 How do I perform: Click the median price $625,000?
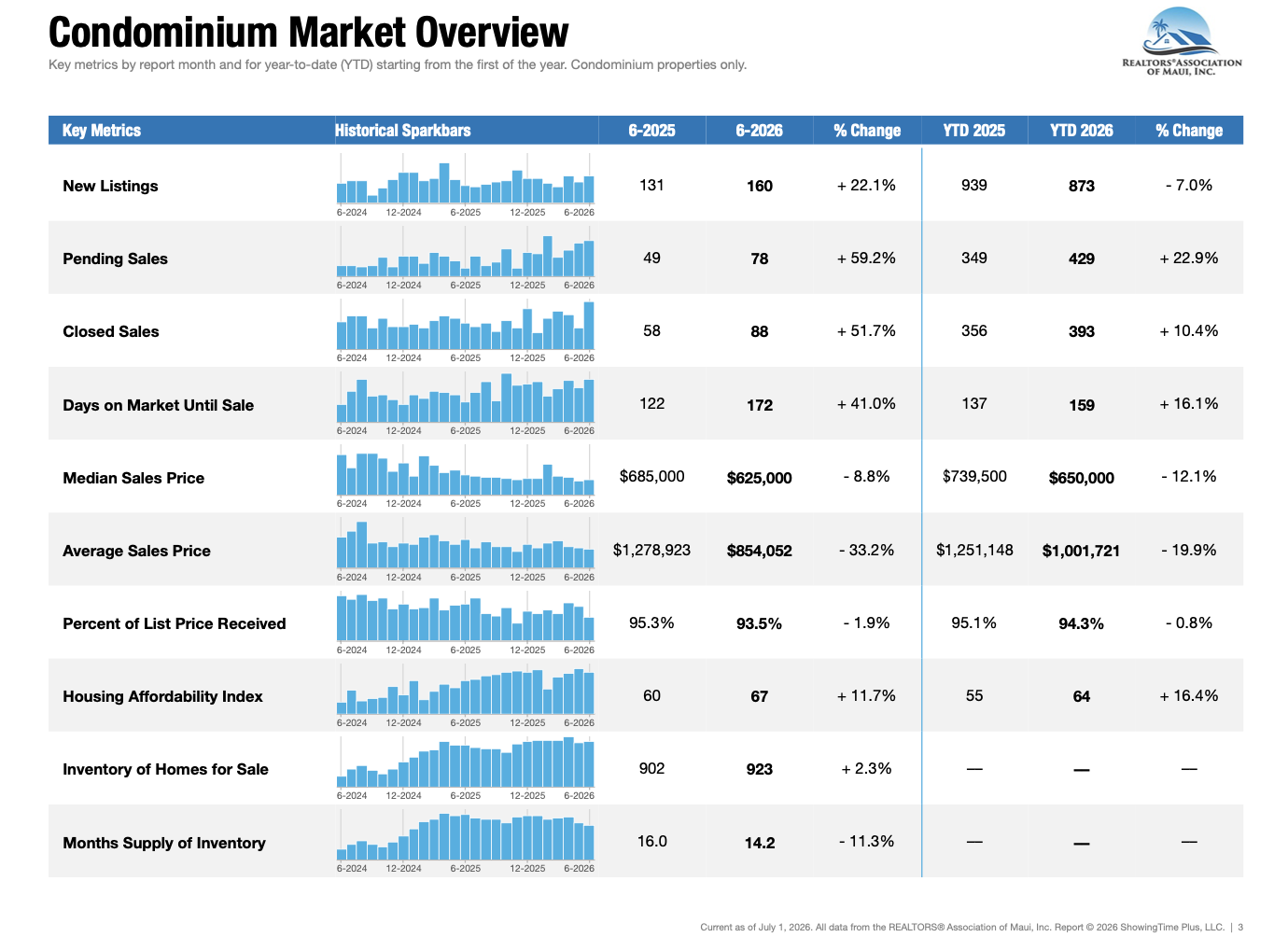[760, 478]
